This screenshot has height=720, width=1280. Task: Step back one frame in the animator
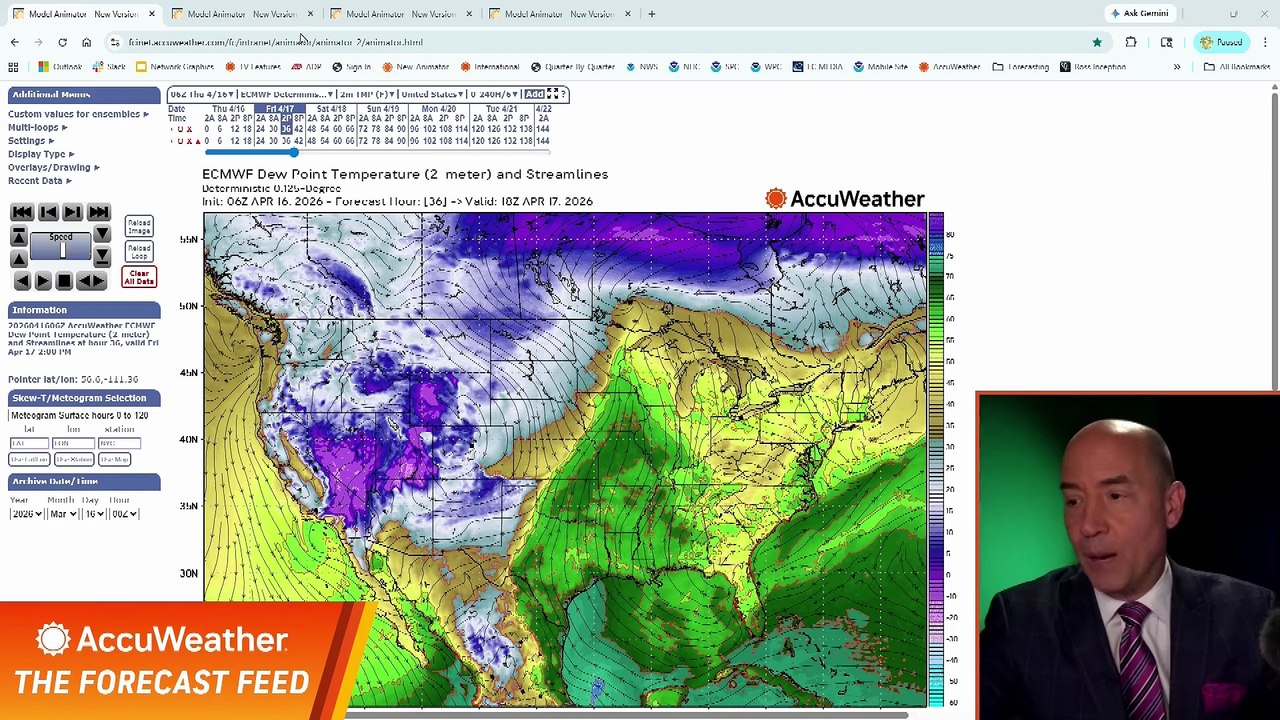tap(47, 212)
